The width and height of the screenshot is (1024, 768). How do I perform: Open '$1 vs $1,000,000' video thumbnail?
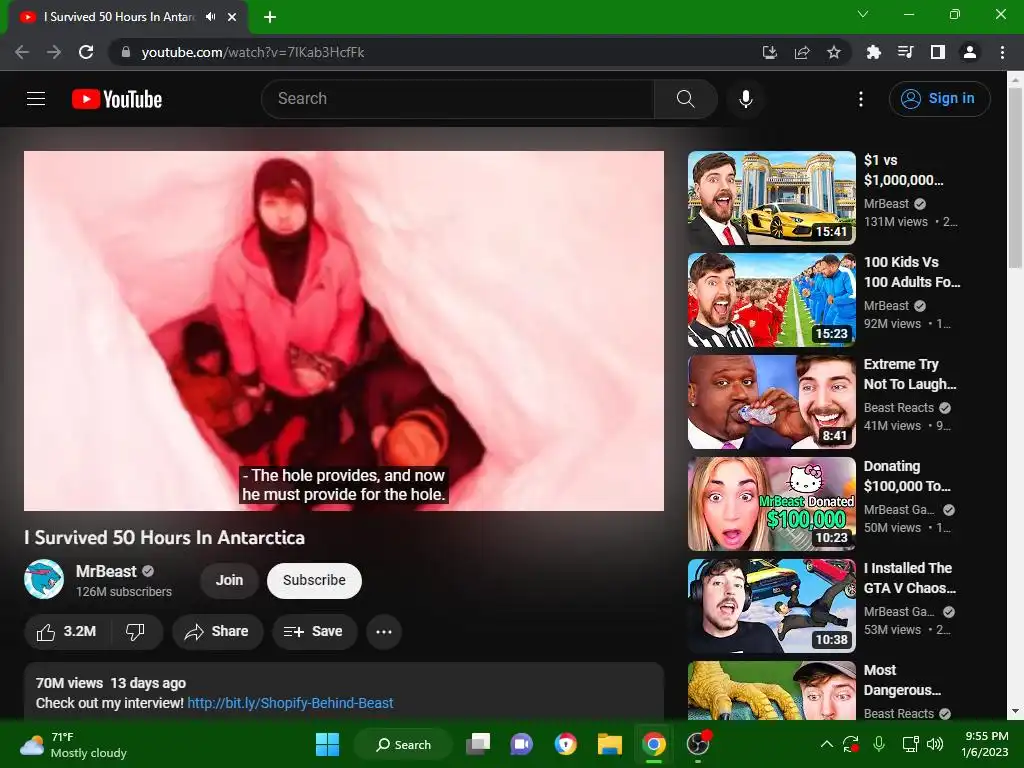(x=771, y=199)
